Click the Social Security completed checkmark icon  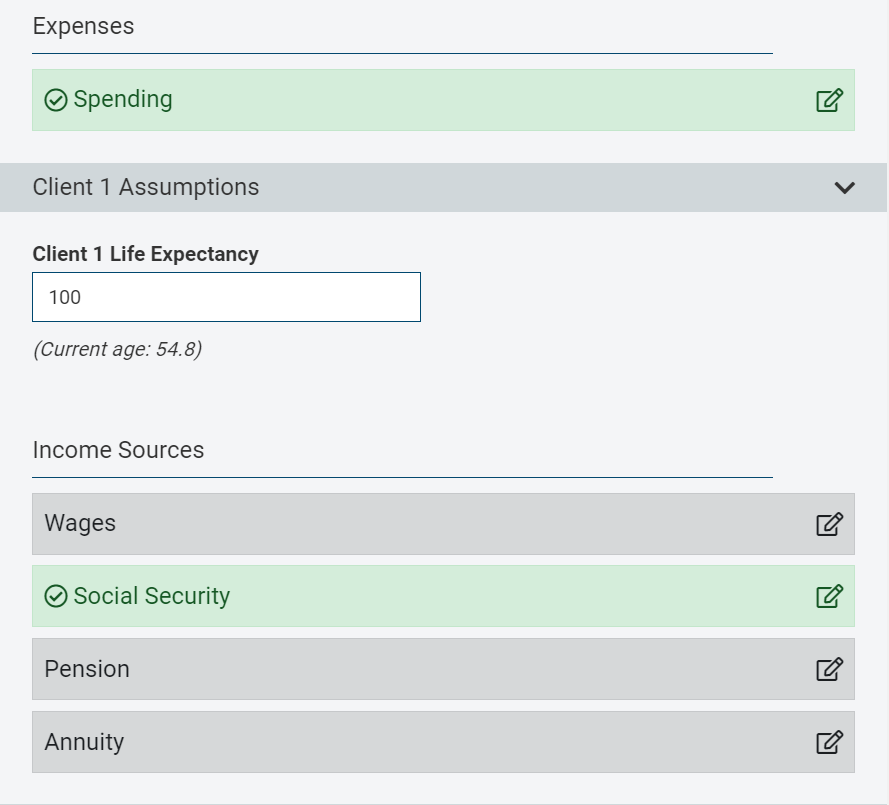tap(56, 596)
